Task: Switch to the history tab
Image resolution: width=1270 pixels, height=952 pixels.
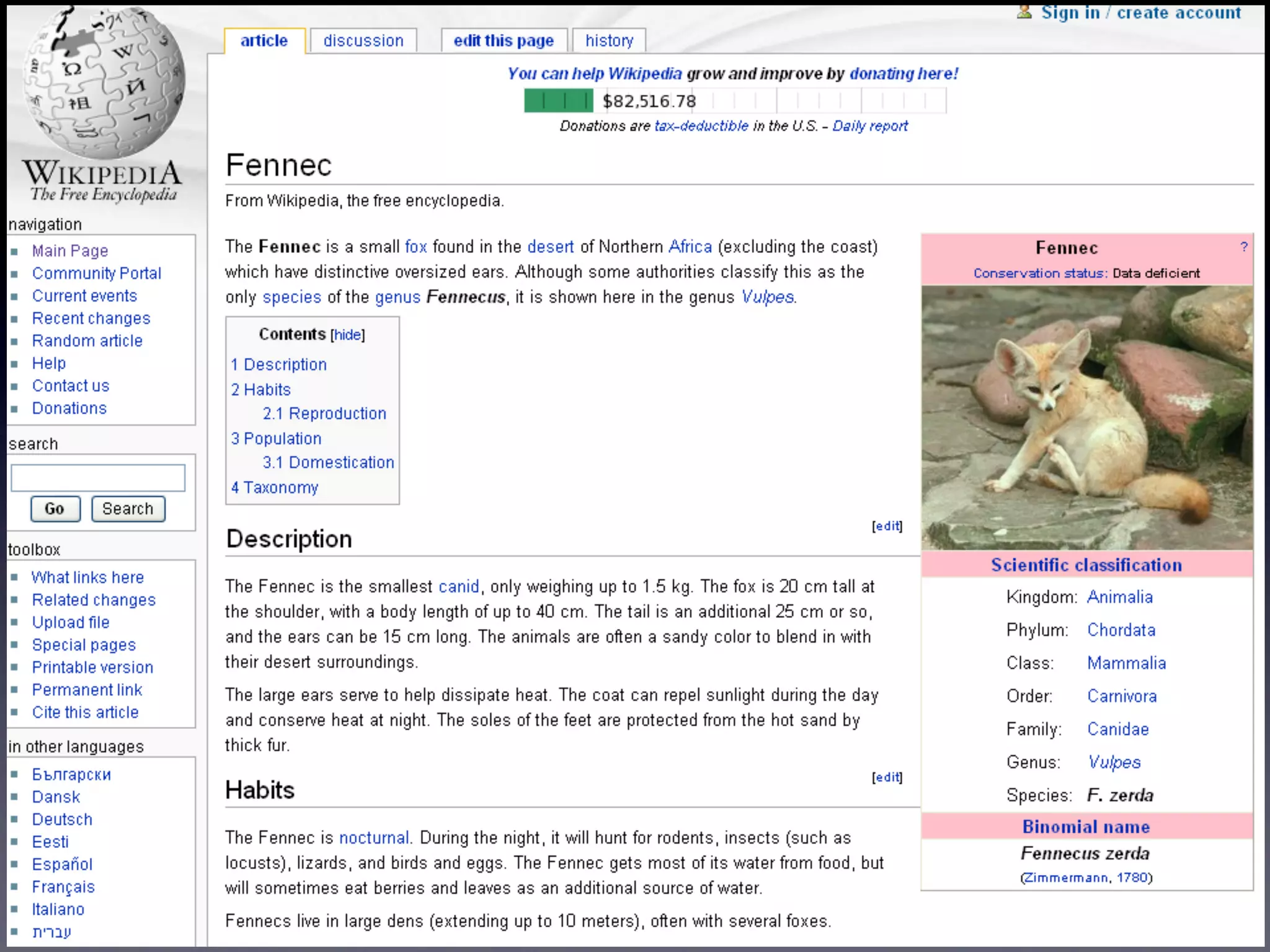Action: (609, 41)
